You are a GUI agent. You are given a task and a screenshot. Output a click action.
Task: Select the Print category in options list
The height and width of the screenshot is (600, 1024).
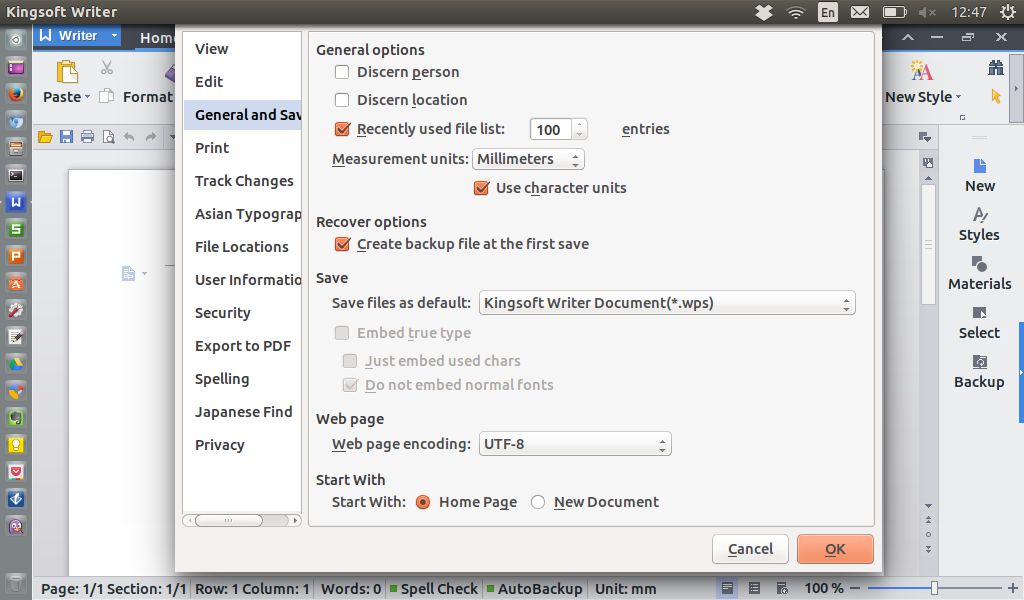(x=212, y=148)
